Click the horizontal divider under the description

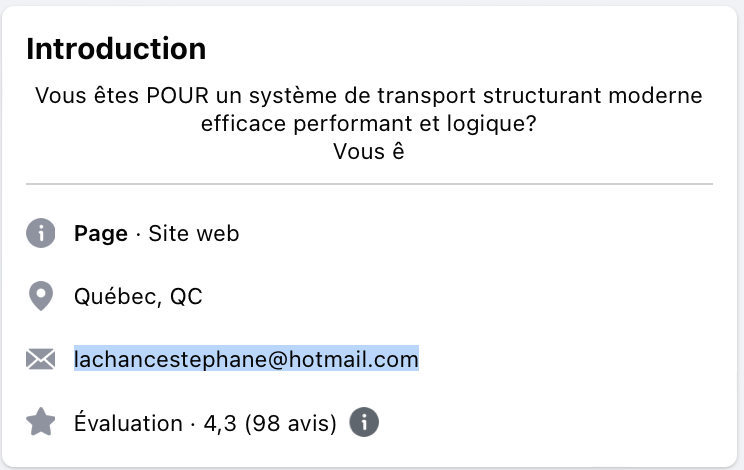369,184
